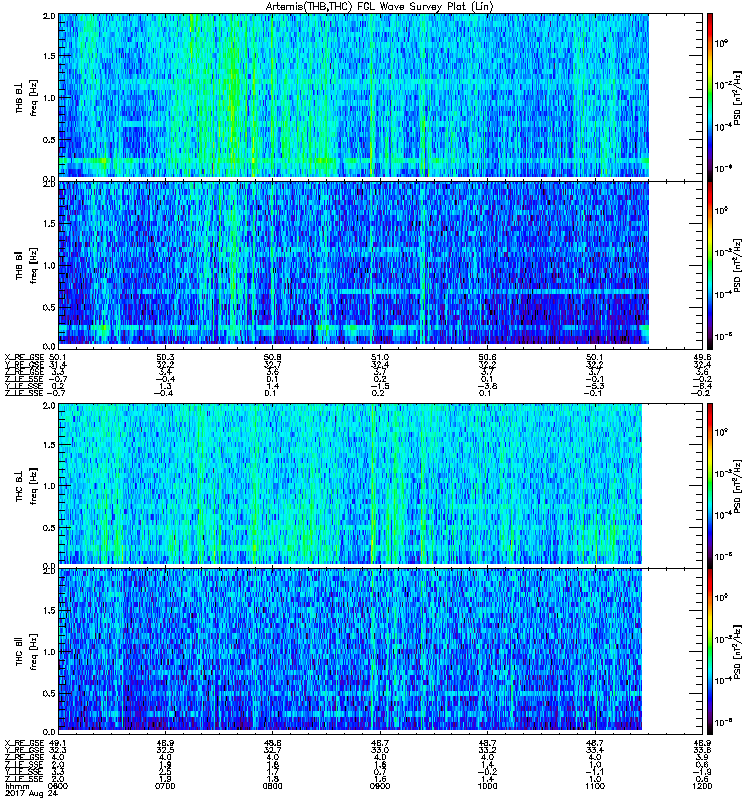The width and height of the screenshot is (750, 800).
Task: Click the '50.3' X_RE_GSE value under the THB panels
Action: pos(165,357)
